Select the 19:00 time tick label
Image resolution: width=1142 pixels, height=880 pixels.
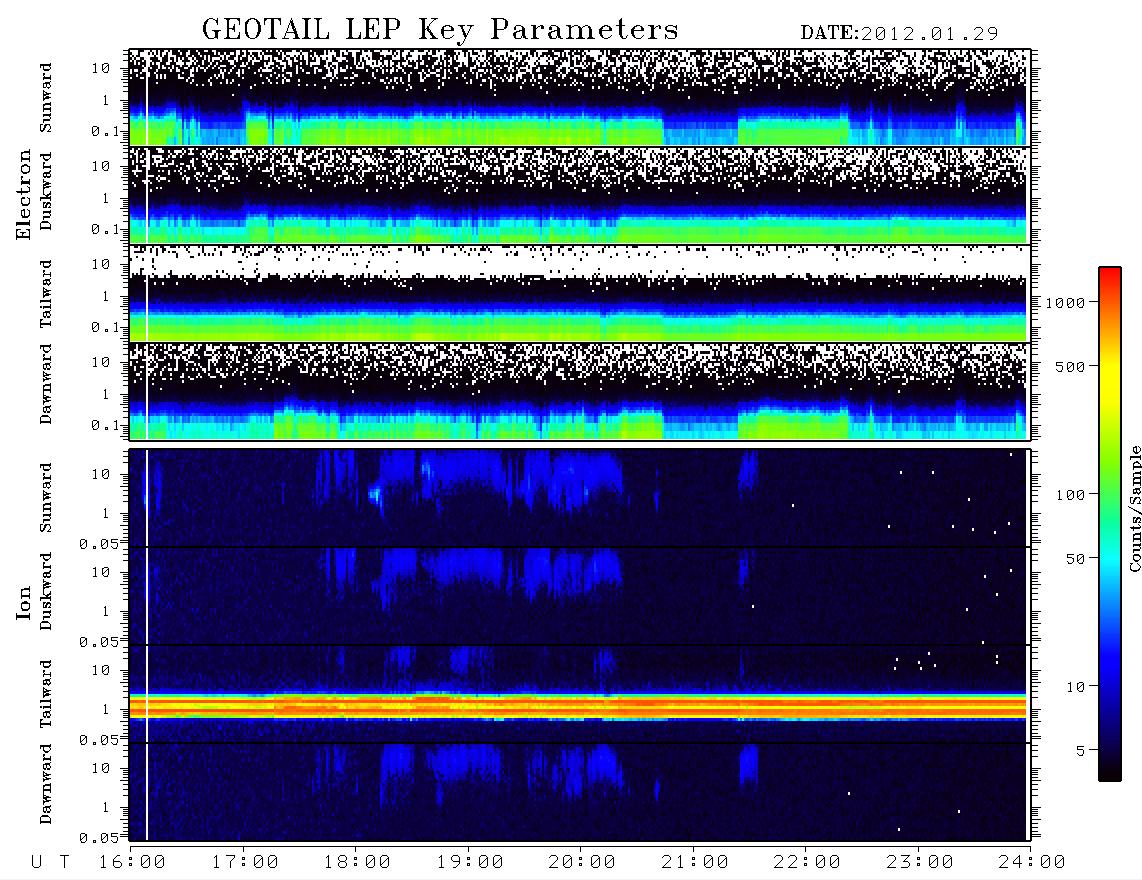tap(470, 862)
